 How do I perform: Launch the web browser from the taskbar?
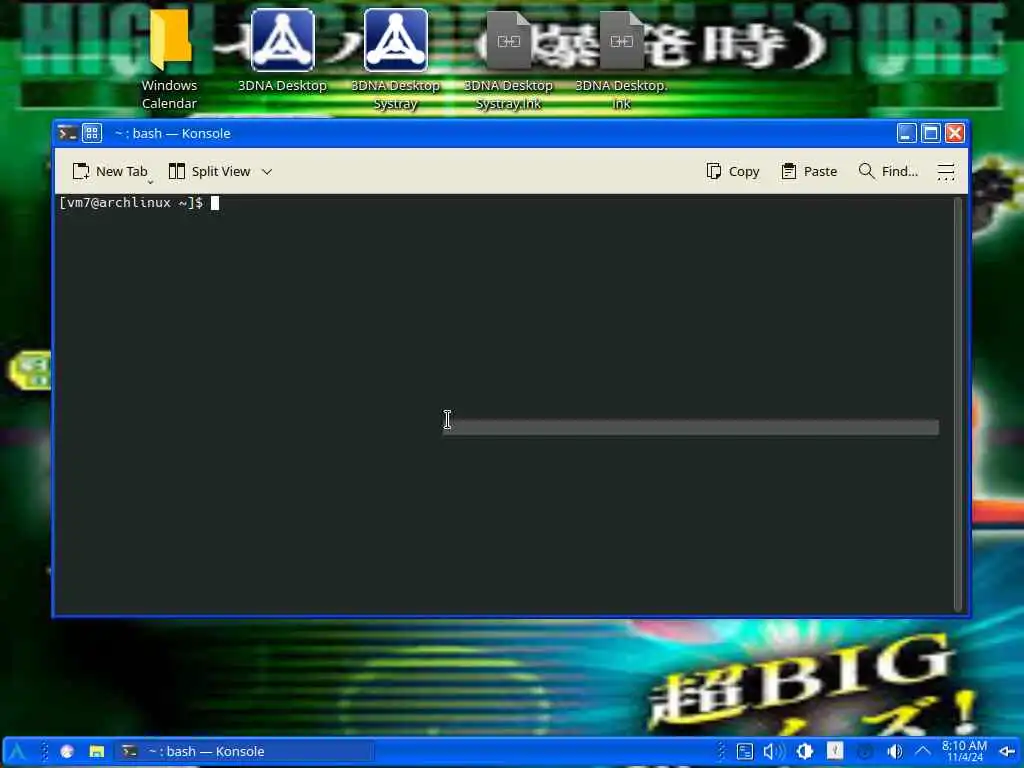(67, 752)
